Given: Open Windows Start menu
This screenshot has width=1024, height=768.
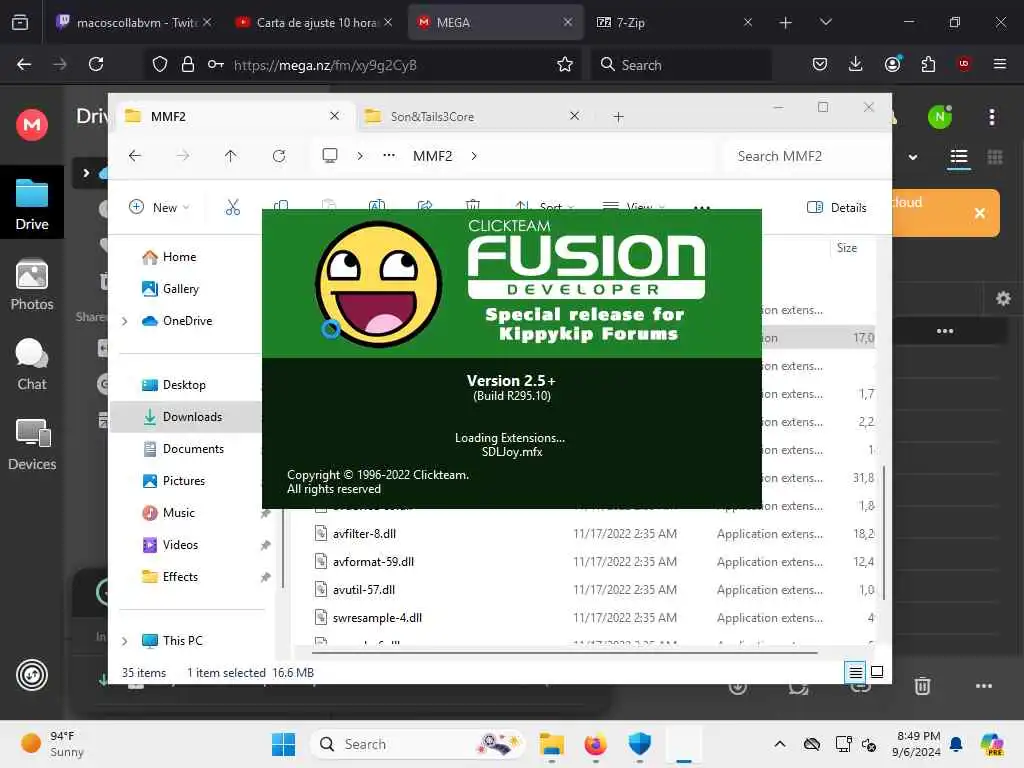Looking at the screenshot, I should pyautogui.click(x=283, y=744).
